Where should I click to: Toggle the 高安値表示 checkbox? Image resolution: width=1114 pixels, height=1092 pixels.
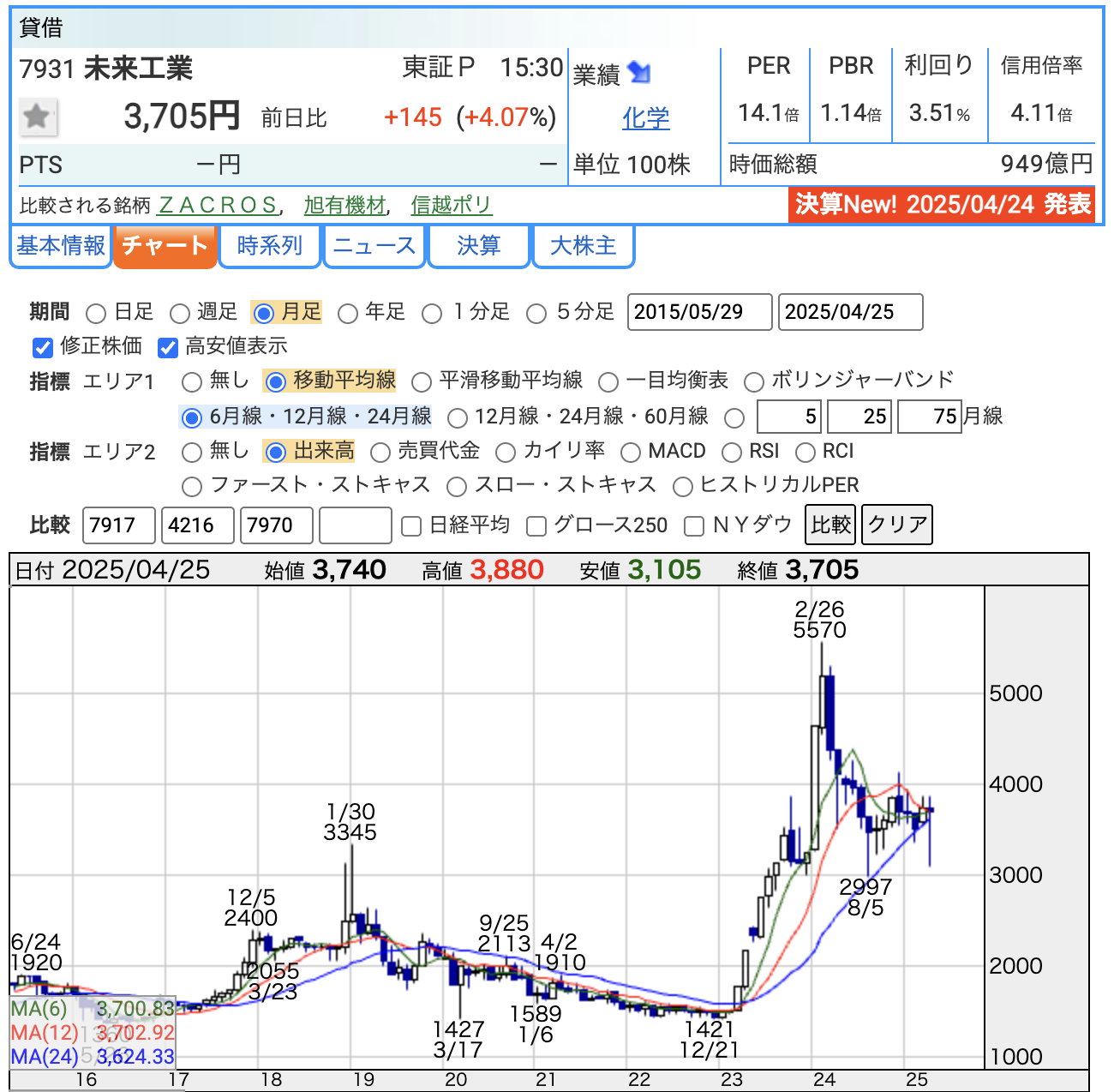[x=168, y=347]
